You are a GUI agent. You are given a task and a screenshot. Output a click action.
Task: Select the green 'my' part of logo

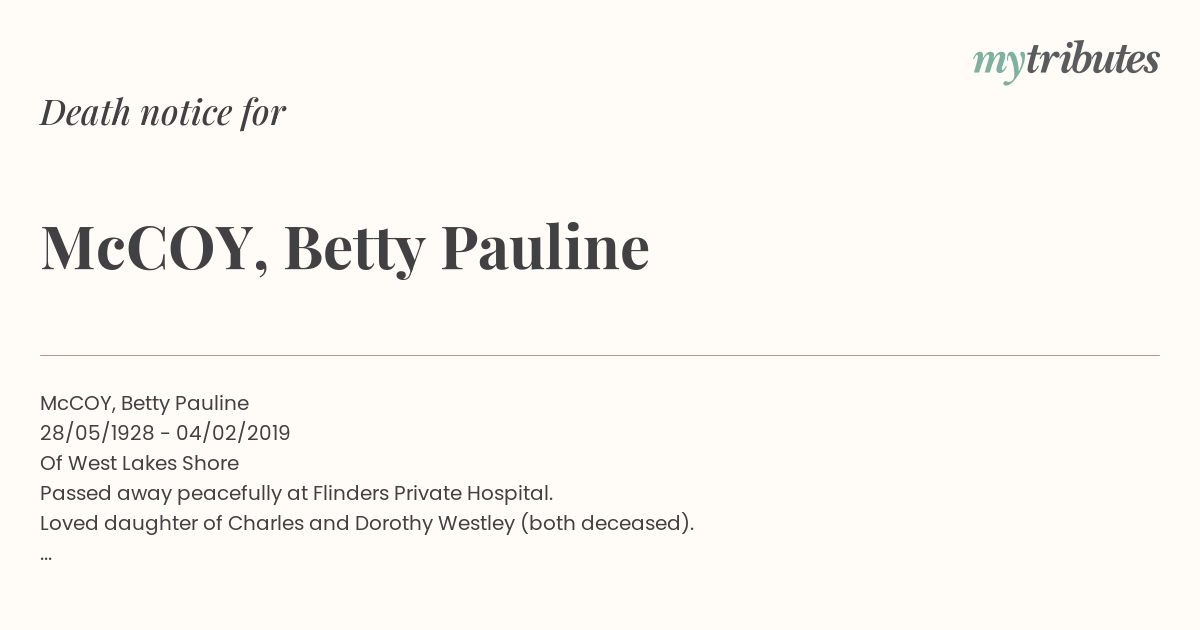pyautogui.click(x=999, y=65)
